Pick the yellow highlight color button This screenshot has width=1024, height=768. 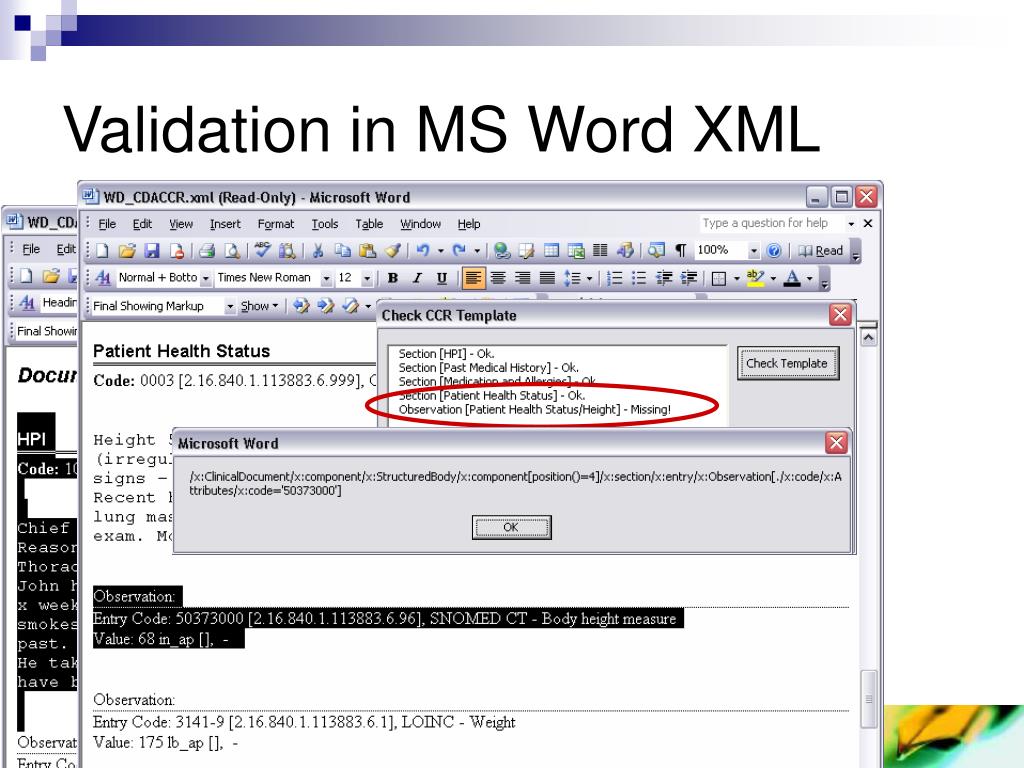tap(755, 278)
